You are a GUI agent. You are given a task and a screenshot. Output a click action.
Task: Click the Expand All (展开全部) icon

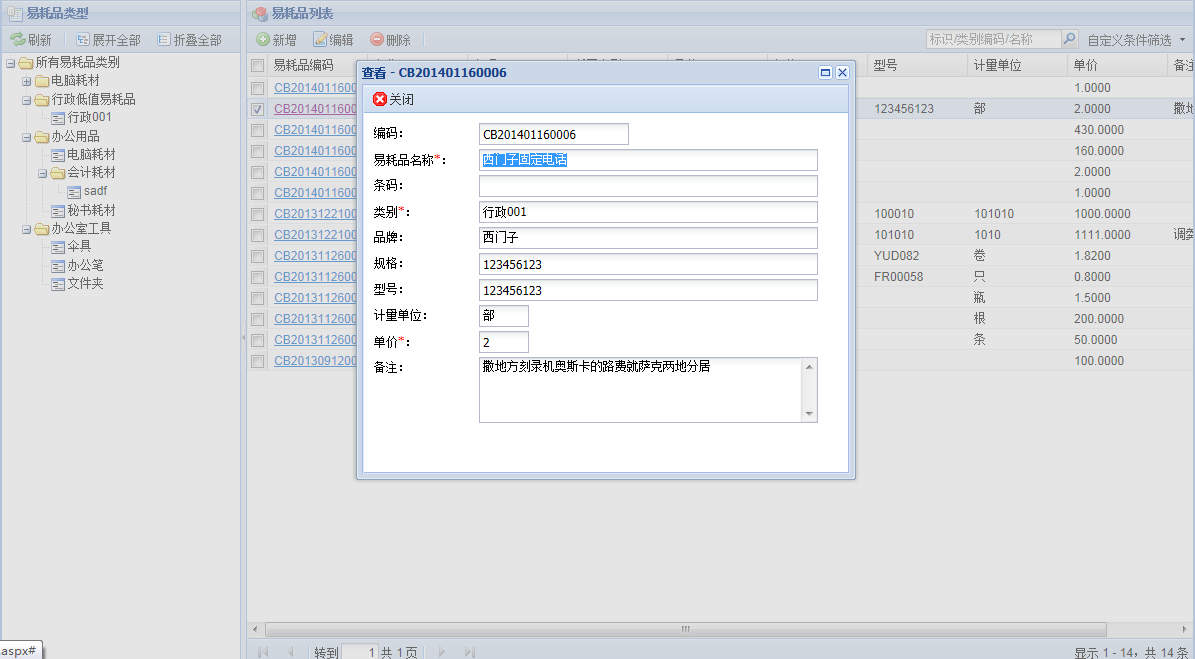tap(83, 40)
